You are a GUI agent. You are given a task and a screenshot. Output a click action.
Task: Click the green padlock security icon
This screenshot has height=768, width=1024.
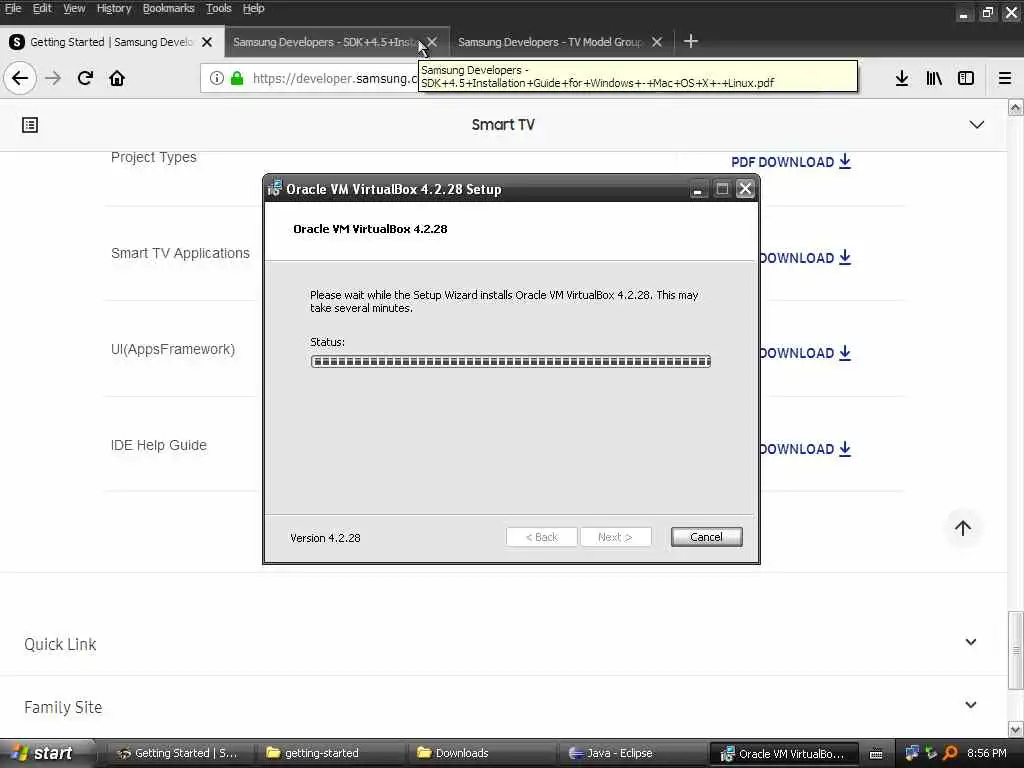(237, 78)
